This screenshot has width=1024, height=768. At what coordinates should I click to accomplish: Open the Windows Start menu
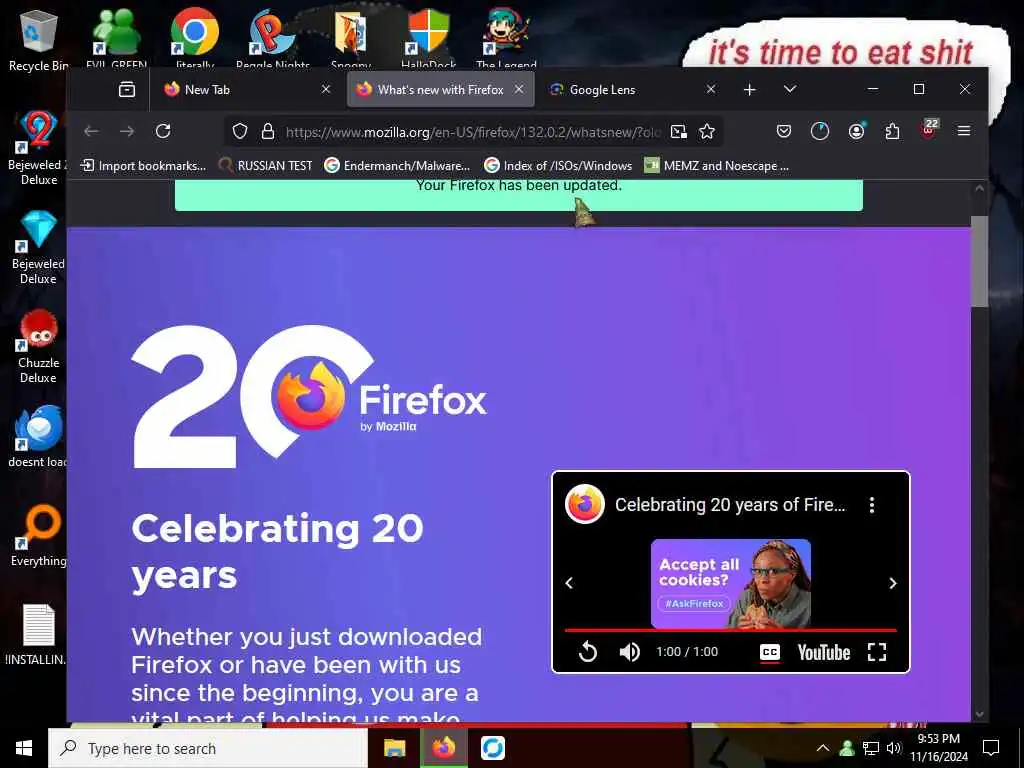[x=24, y=748]
